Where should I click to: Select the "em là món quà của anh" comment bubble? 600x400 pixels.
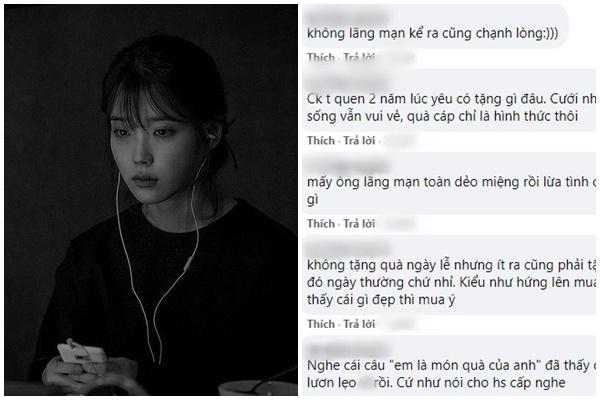(449, 365)
